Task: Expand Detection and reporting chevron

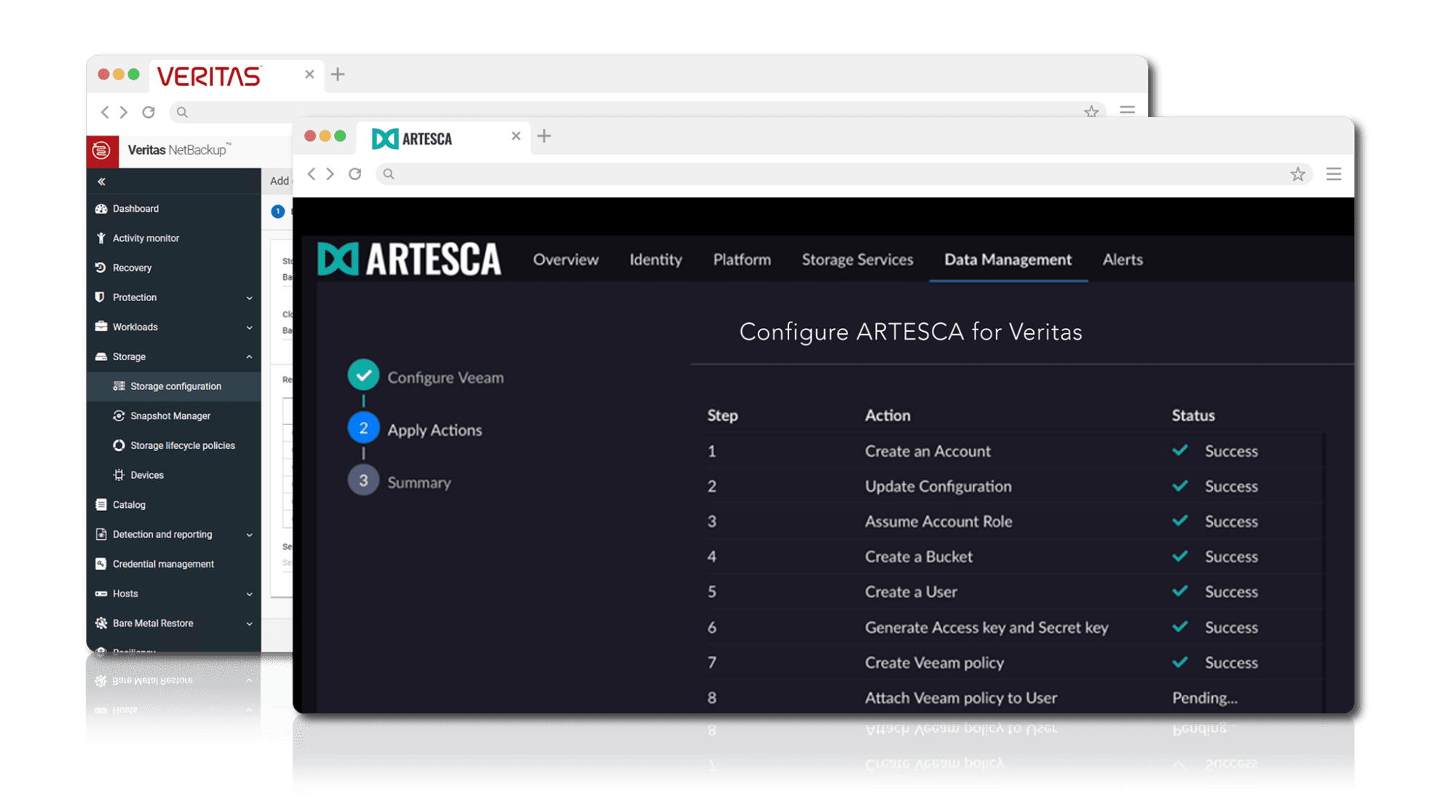Action: [249, 535]
